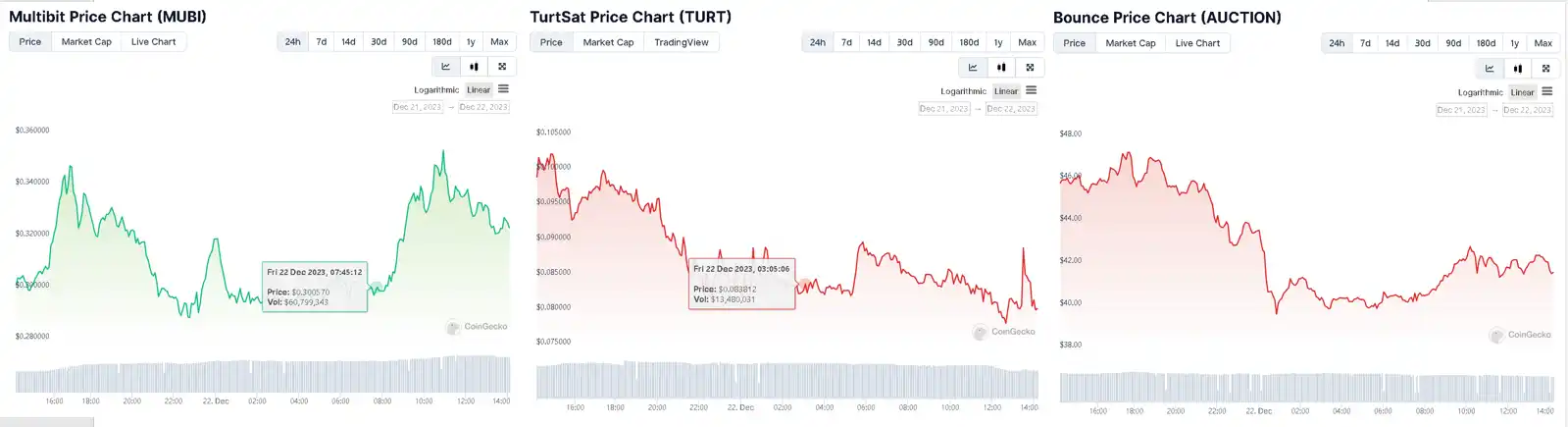
Task: Open Multibit chart hamburger export menu
Action: (503, 89)
